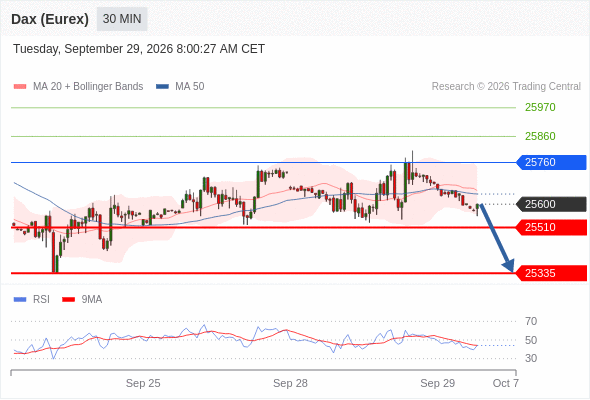Click the RSI axis value 30
The width and height of the screenshot is (590, 400).
[x=531, y=358]
